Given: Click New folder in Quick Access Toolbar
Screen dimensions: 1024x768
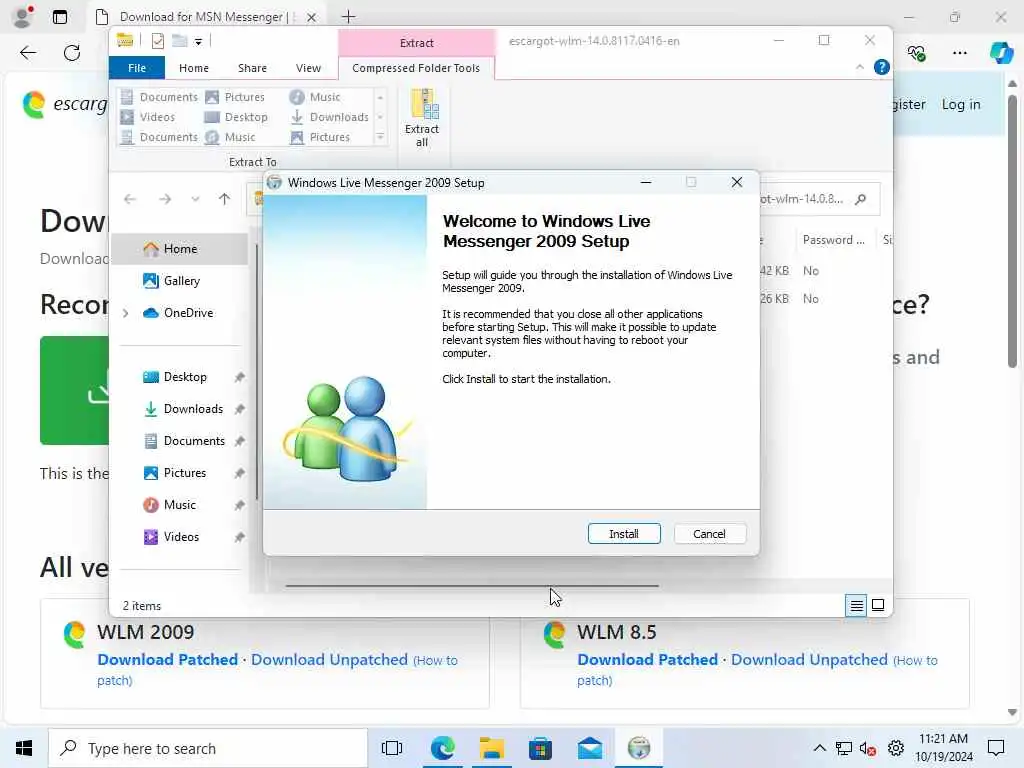Looking at the screenshot, I should point(180,41).
